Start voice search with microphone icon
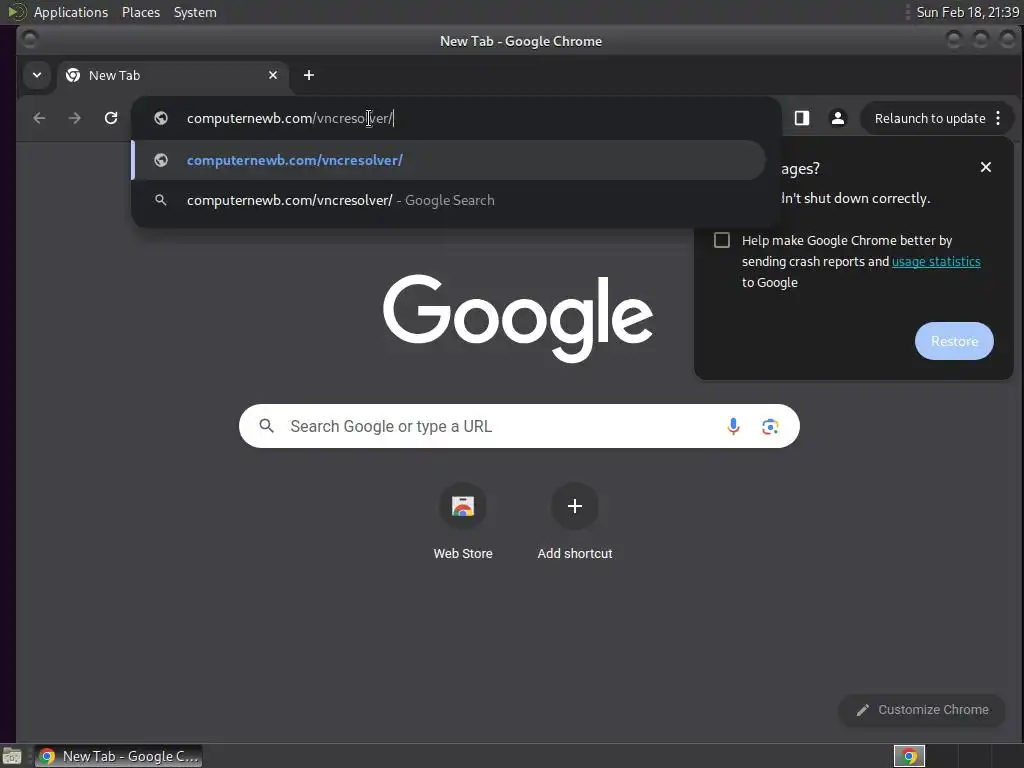The width and height of the screenshot is (1024, 768). [733, 426]
